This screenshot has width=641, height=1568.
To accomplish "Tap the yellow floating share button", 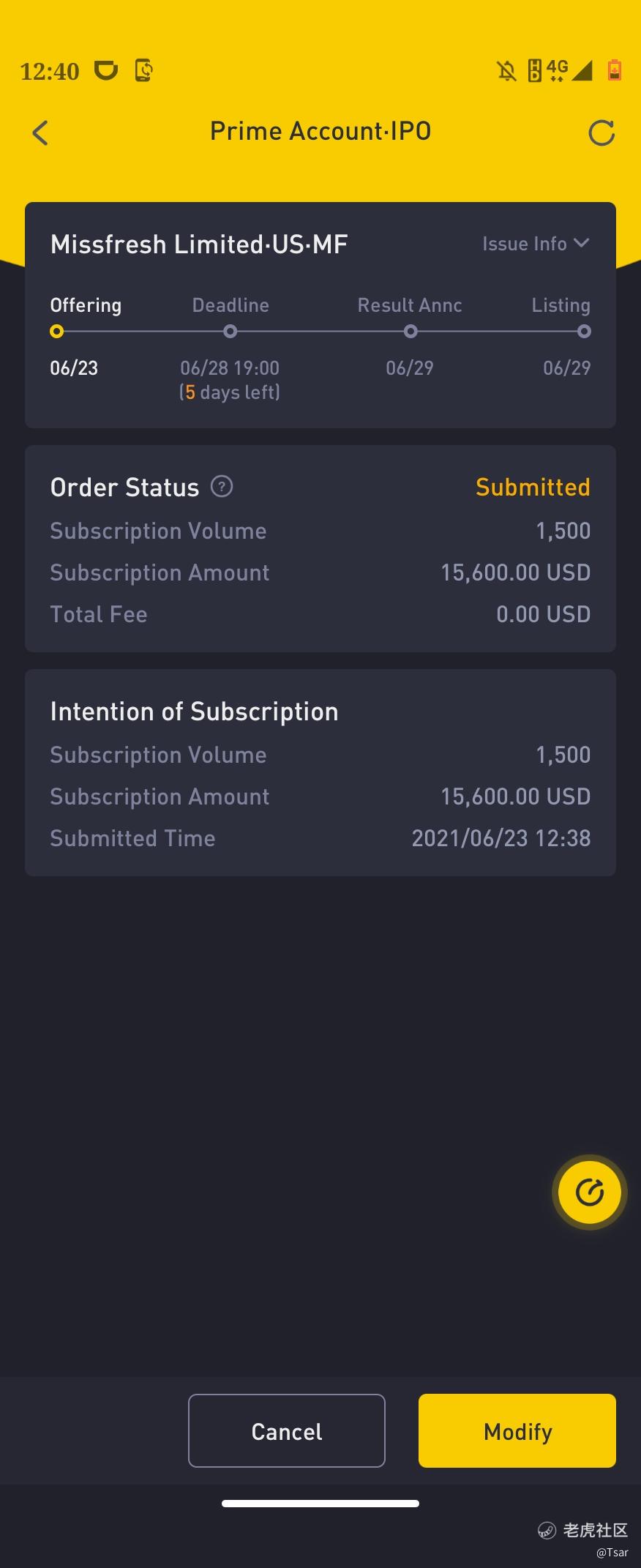I will 589,1192.
